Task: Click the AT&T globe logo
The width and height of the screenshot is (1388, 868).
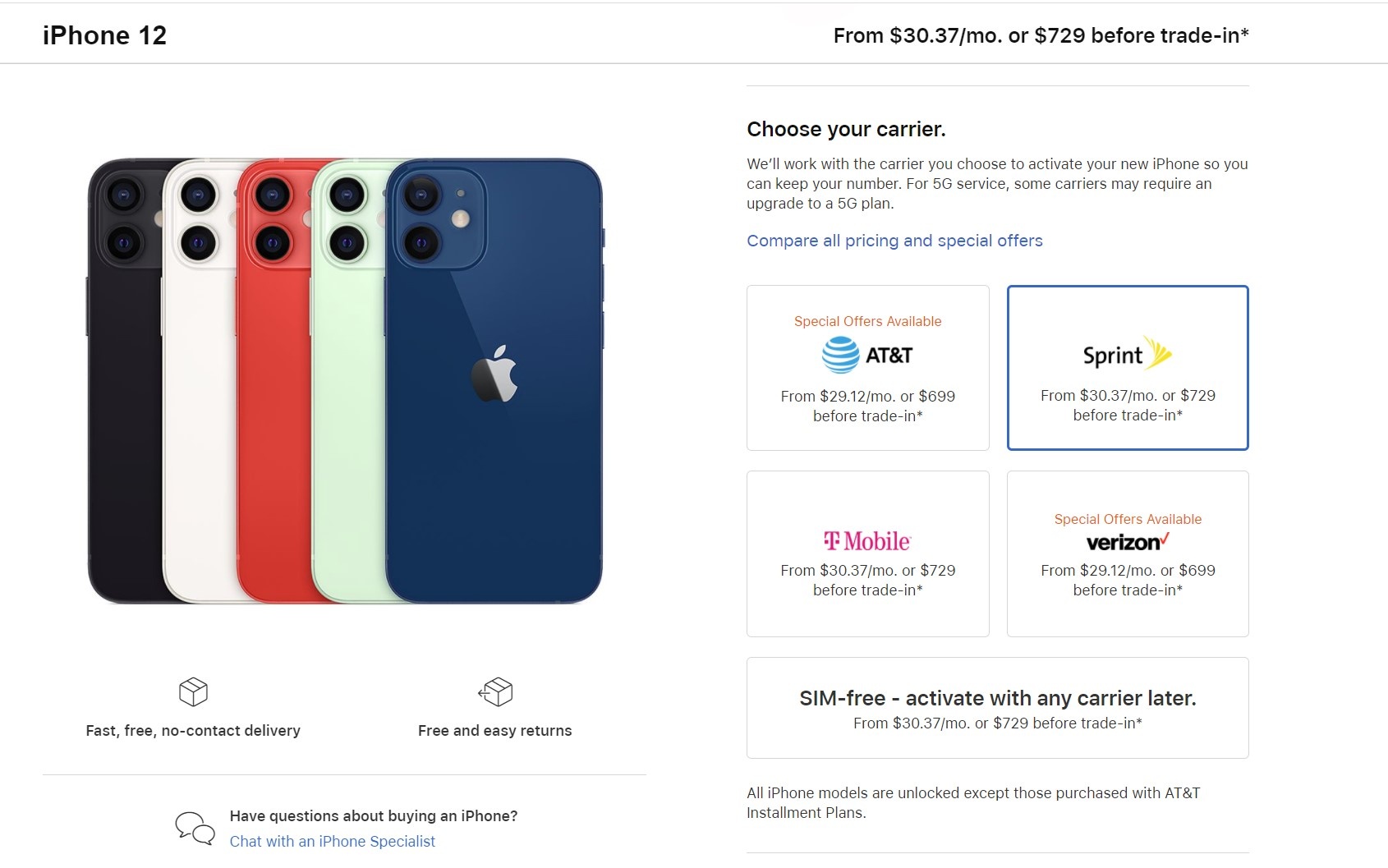Action: coord(839,356)
